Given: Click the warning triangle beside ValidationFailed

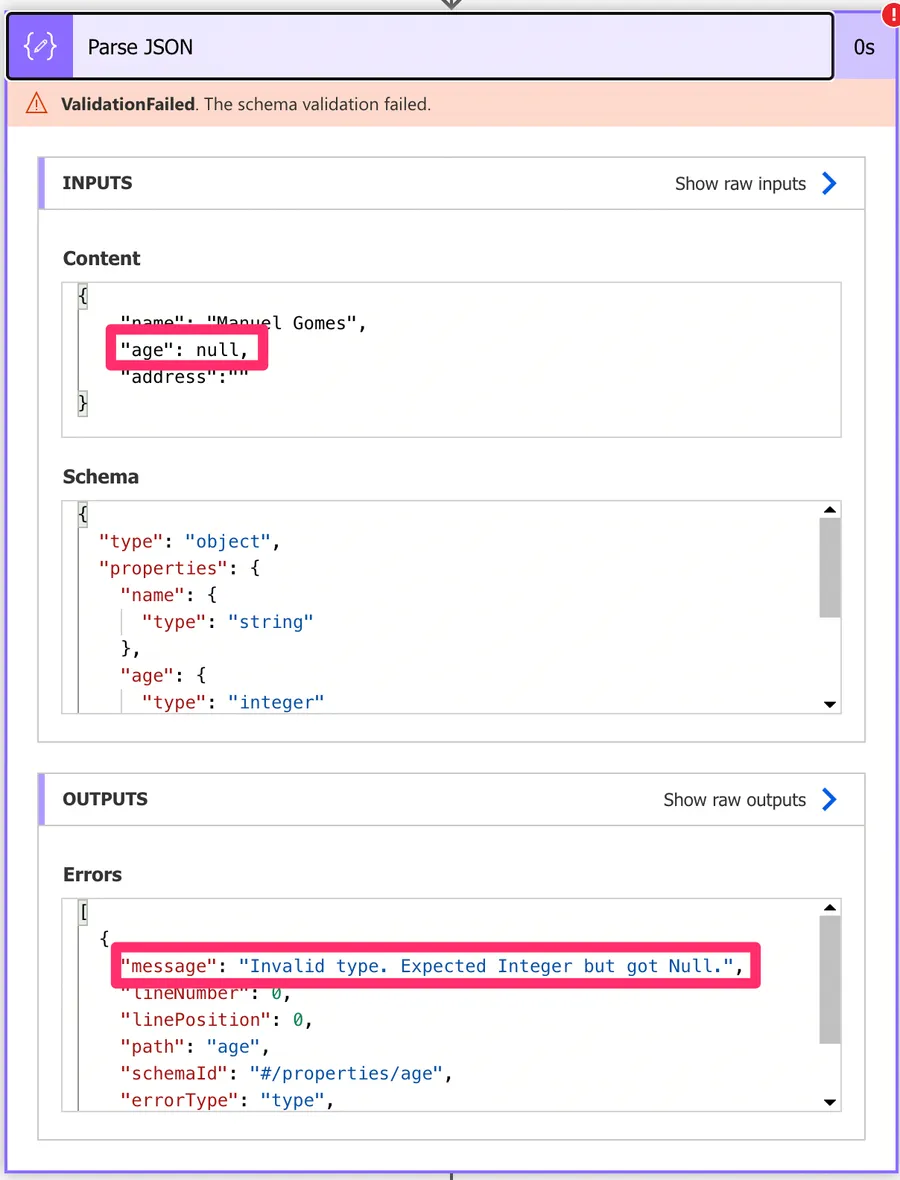Looking at the screenshot, I should [x=37, y=103].
